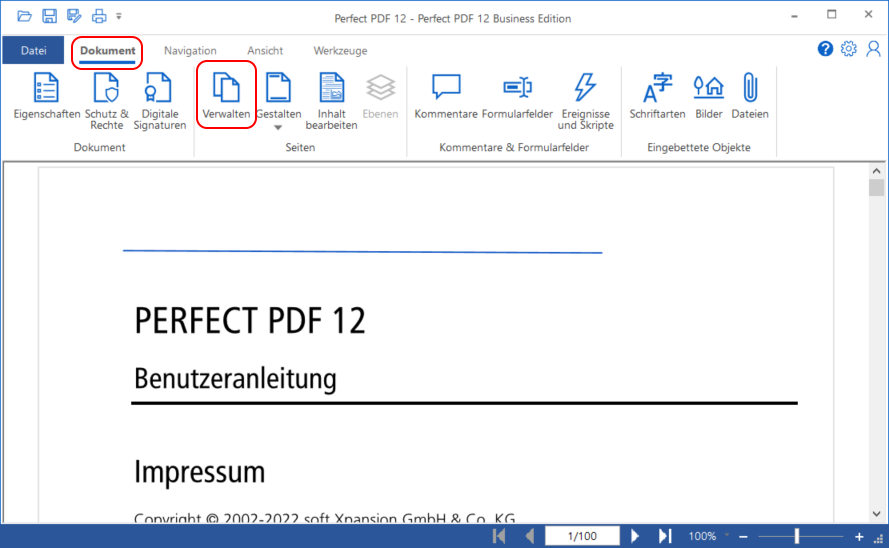Viewport: 889px width, 548px height.
Task: Open Formularfelder
Action: (x=517, y=96)
